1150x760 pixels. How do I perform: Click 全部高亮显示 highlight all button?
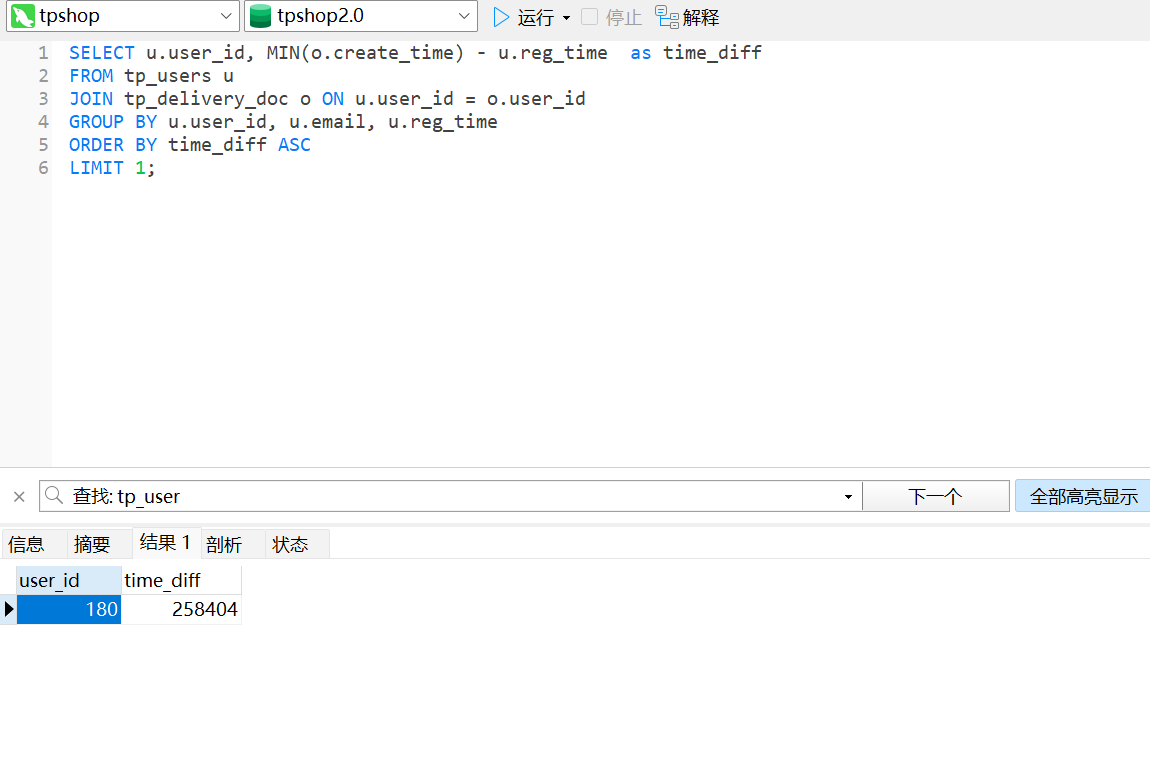(1083, 497)
